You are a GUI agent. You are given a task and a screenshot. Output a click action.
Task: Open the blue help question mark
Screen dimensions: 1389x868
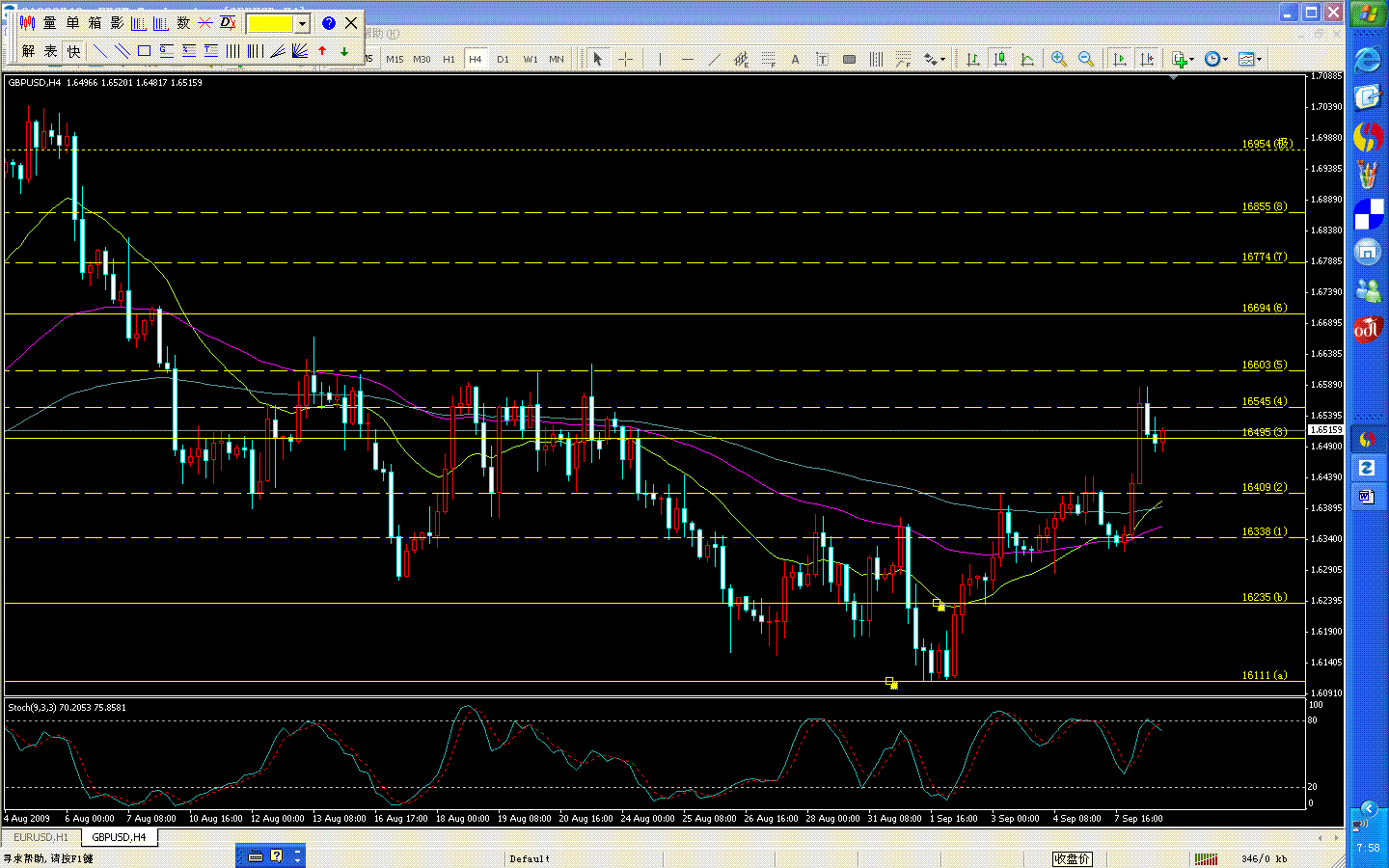pyautogui.click(x=328, y=23)
